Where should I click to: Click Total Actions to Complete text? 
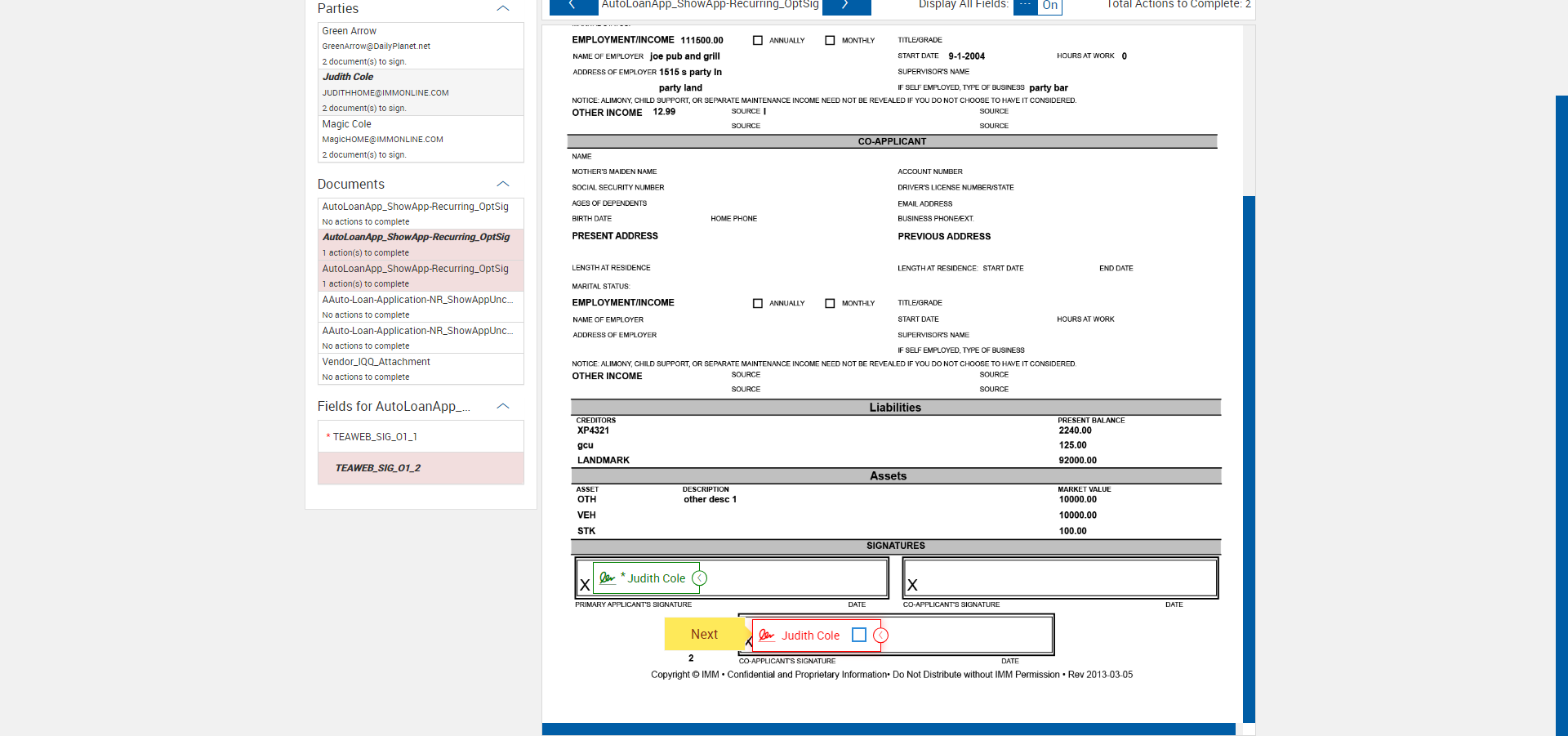point(1178,5)
